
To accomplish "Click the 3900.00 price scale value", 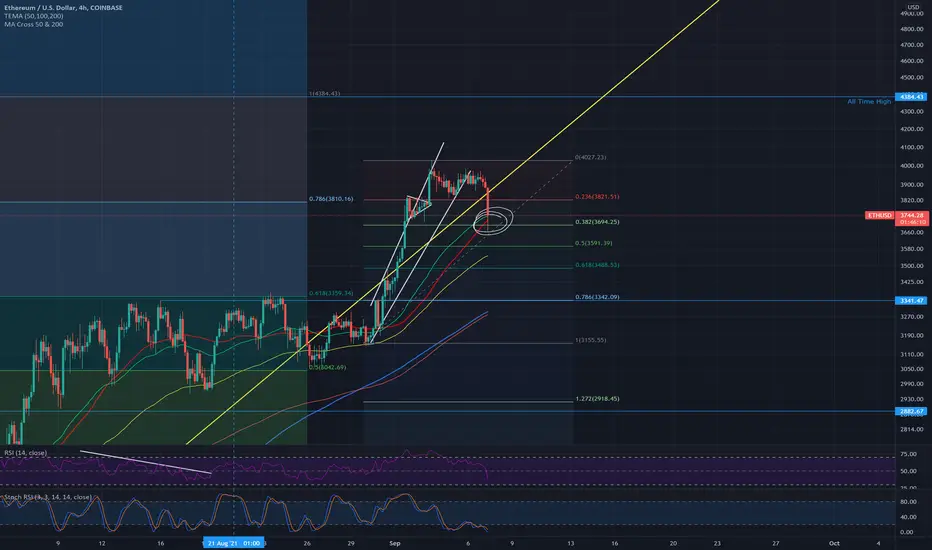I will 911,185.
